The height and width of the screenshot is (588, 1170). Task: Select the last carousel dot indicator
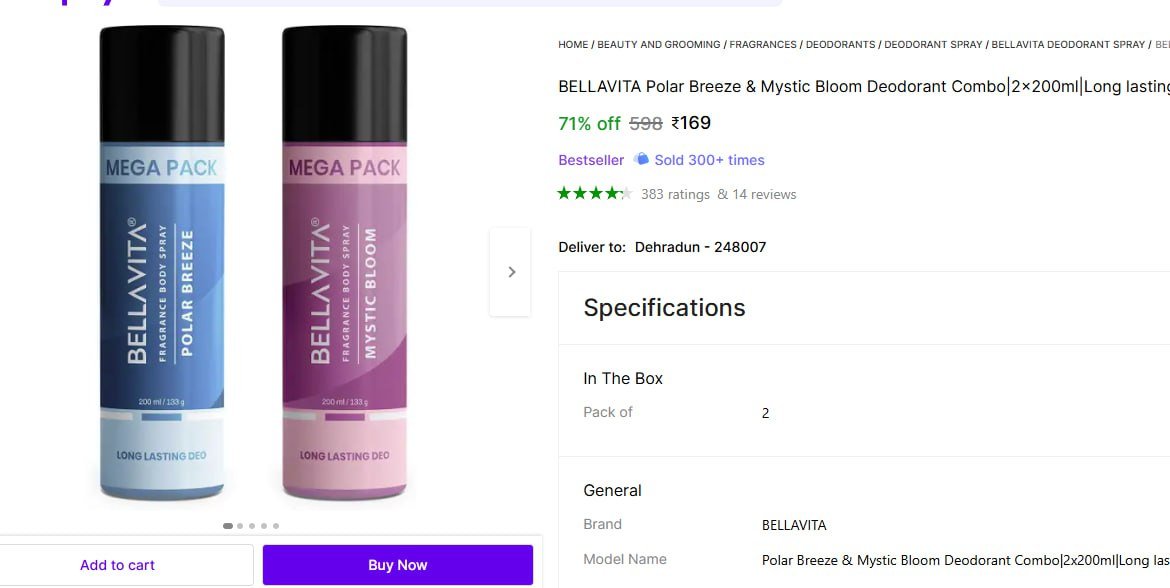(276, 526)
